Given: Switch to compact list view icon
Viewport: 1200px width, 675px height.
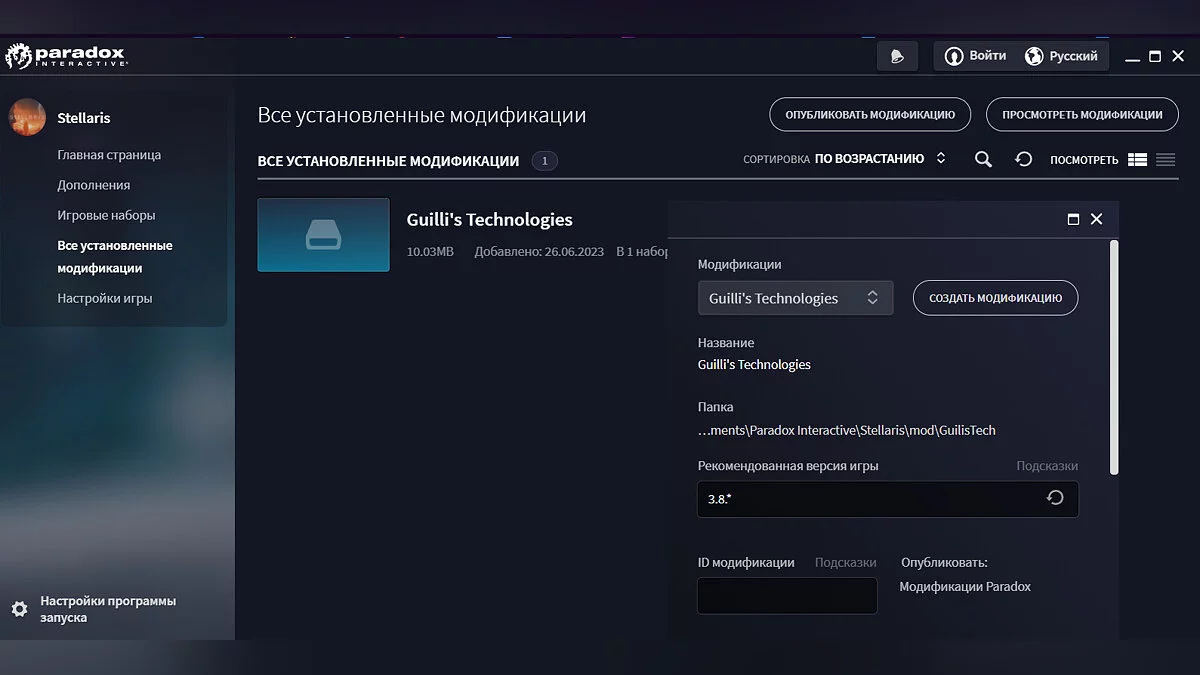Looking at the screenshot, I should coord(1165,160).
